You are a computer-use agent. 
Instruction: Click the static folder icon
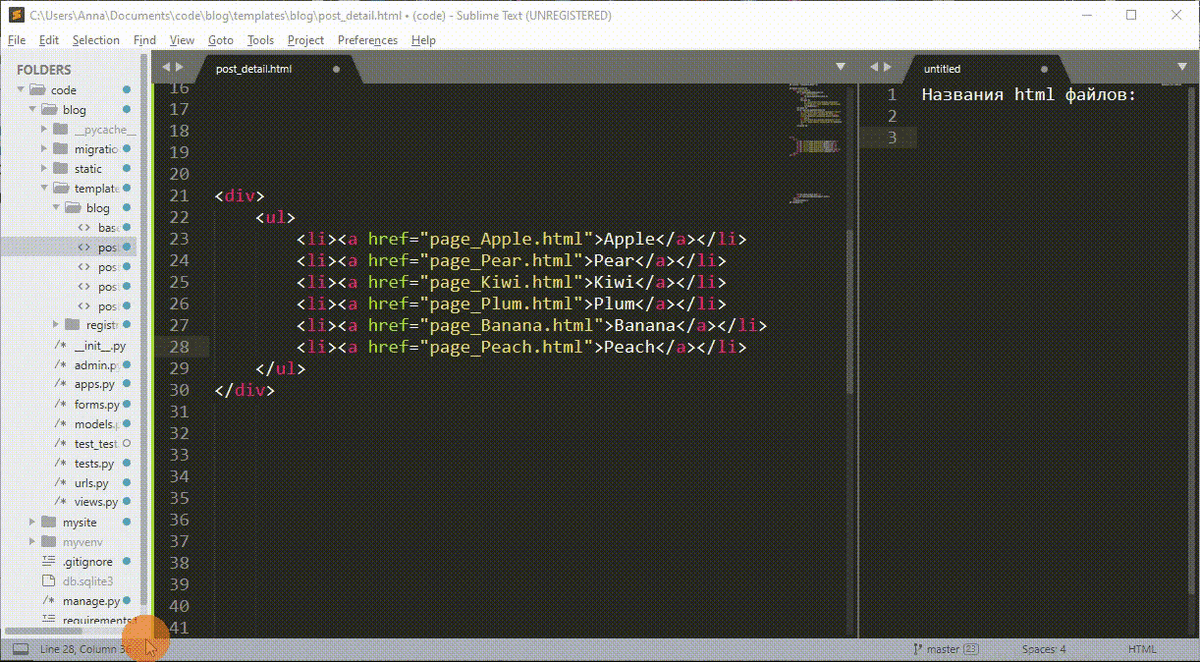tap(61, 169)
